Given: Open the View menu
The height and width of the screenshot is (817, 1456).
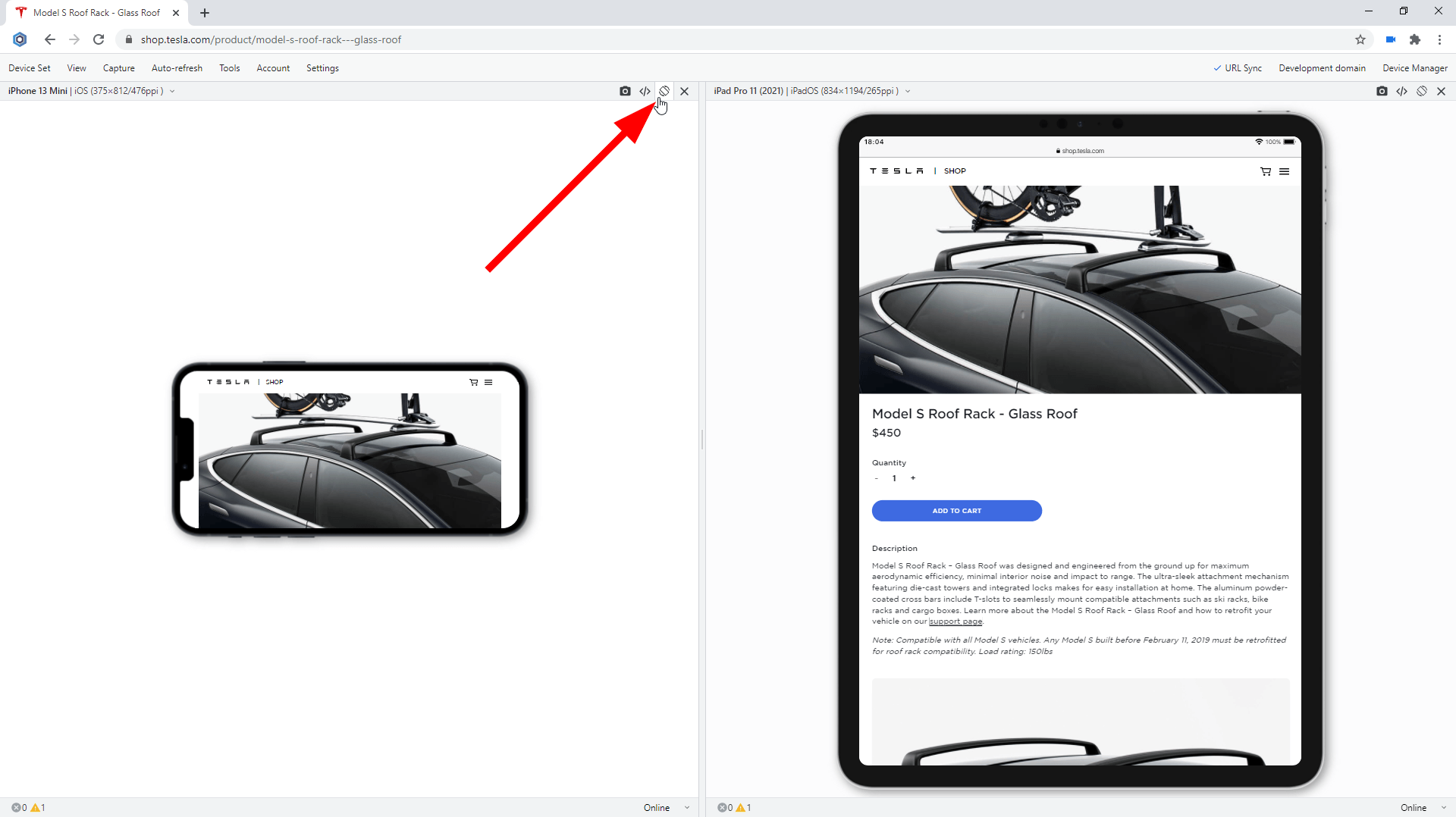Looking at the screenshot, I should click(77, 68).
